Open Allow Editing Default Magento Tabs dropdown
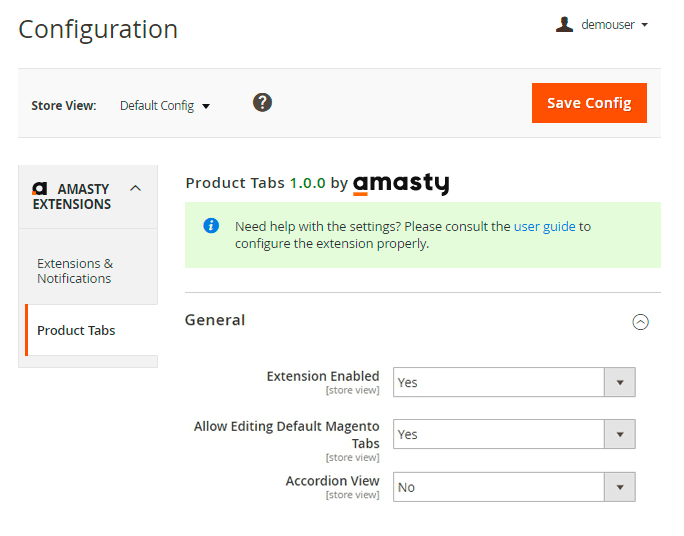The image size is (684, 536). [514, 434]
